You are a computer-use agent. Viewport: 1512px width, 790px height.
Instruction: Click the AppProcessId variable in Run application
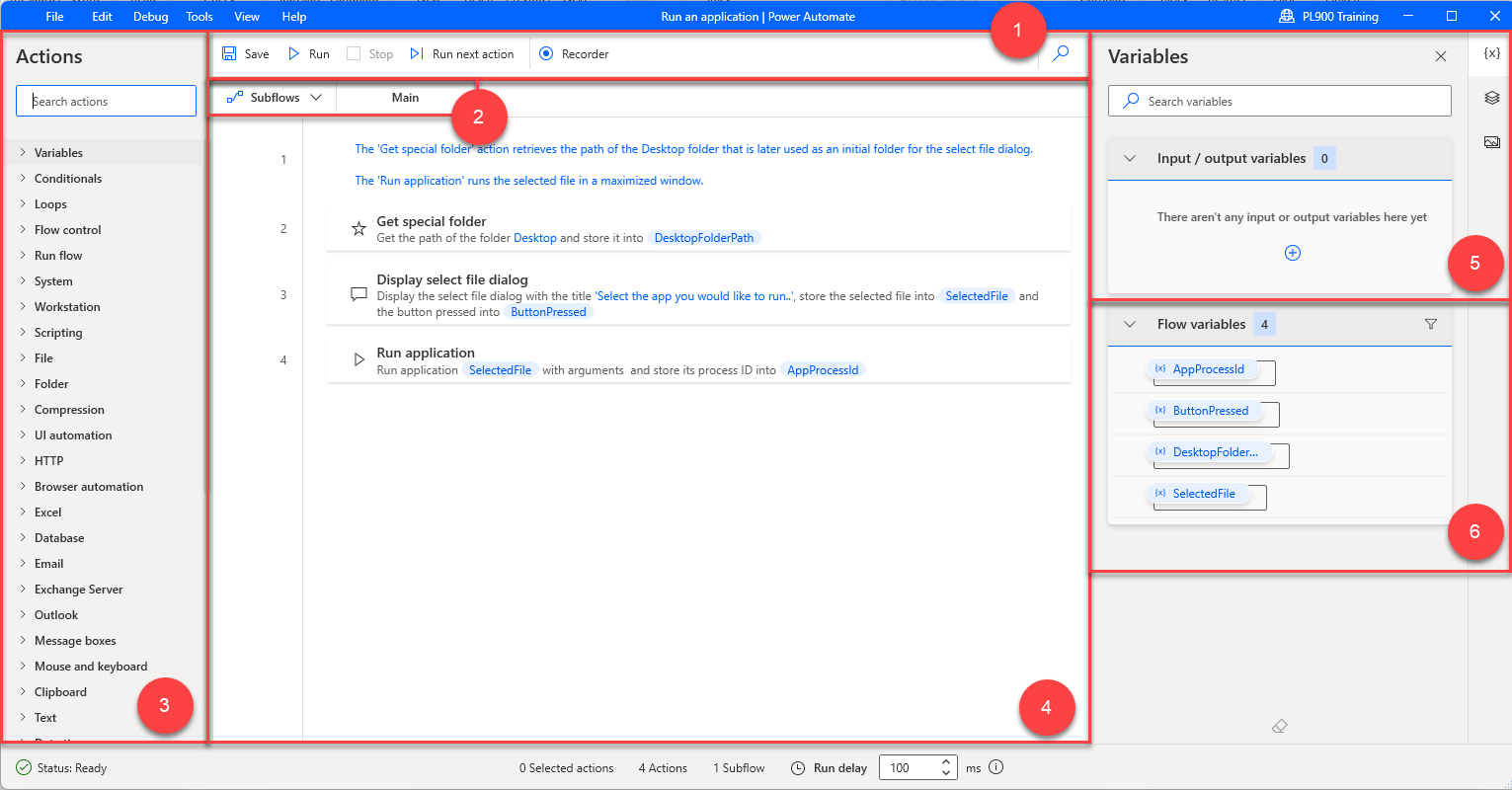pyautogui.click(x=823, y=370)
